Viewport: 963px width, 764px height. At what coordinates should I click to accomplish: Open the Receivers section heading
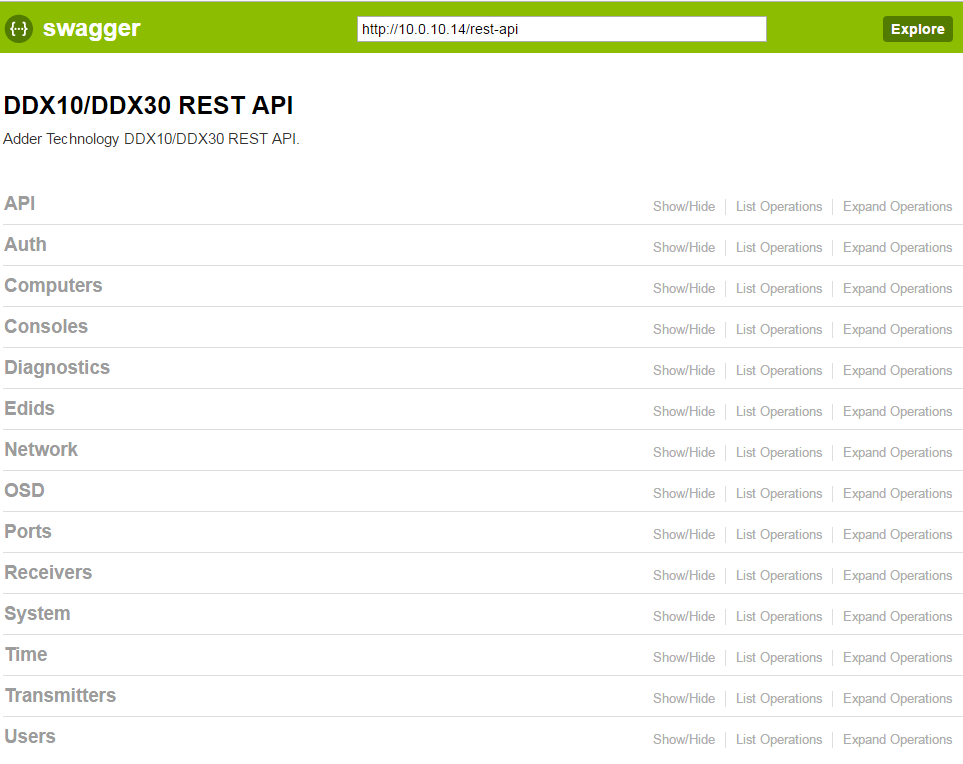pyautogui.click(x=48, y=573)
